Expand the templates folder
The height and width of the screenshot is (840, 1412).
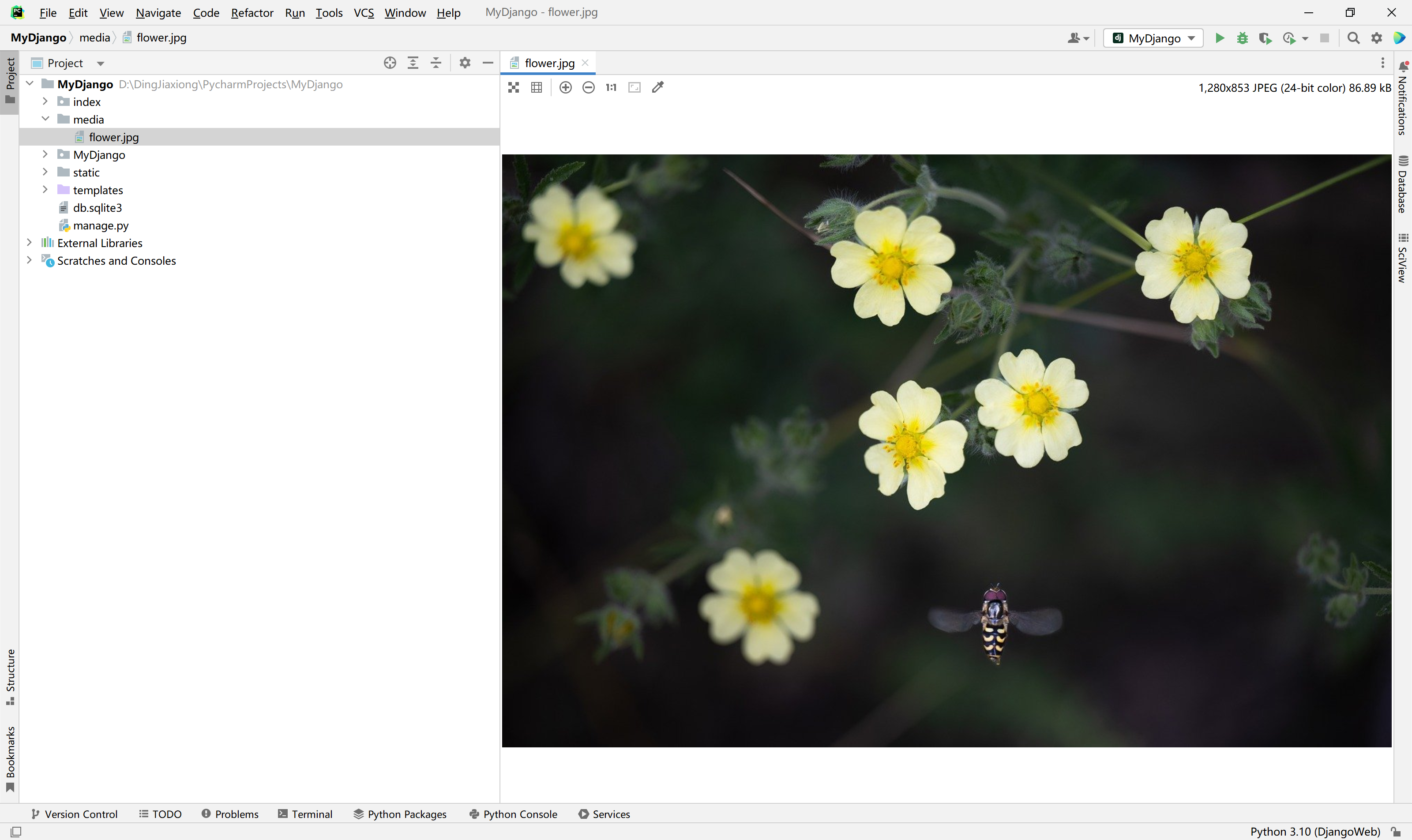click(45, 190)
